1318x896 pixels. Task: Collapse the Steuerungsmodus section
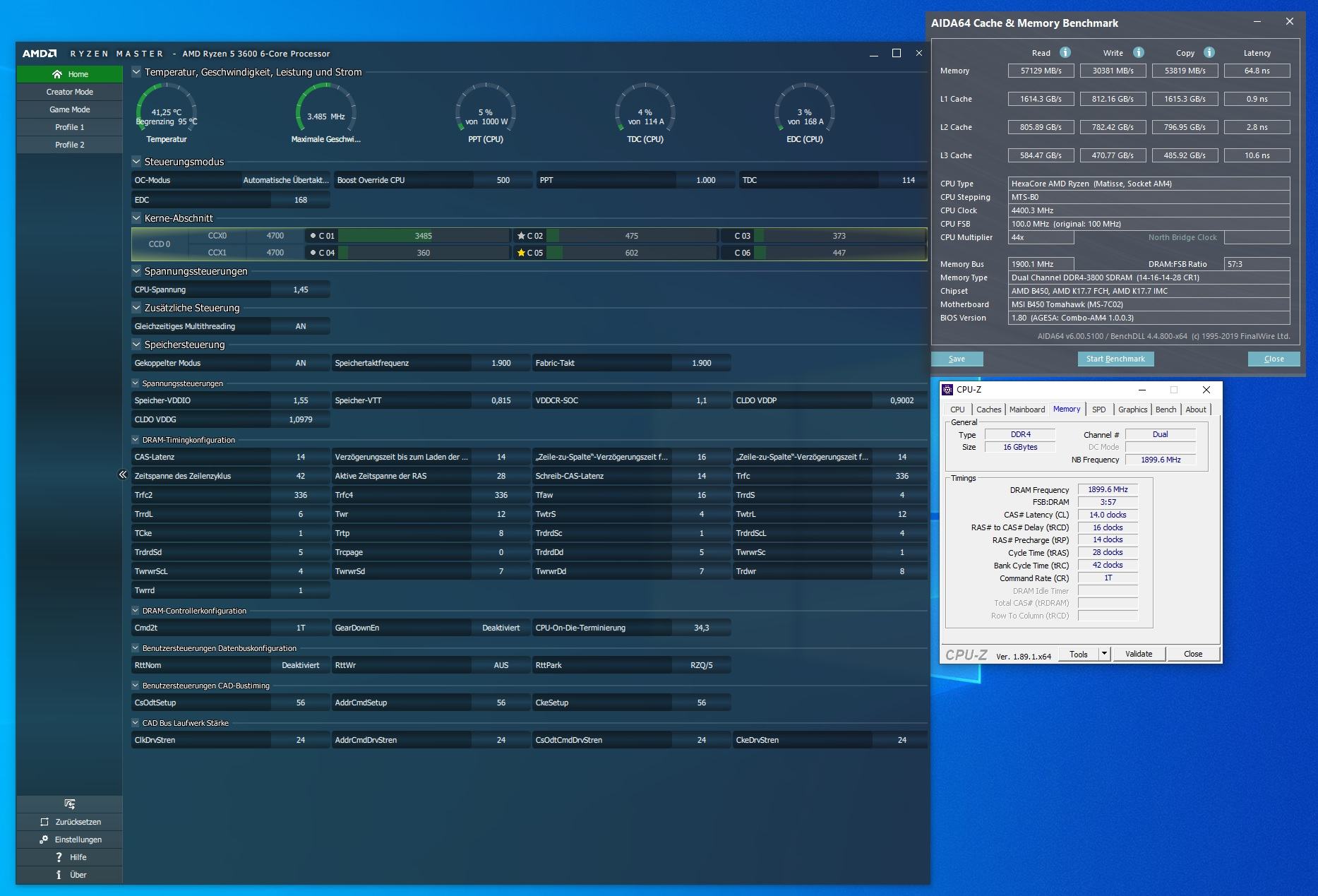point(136,162)
